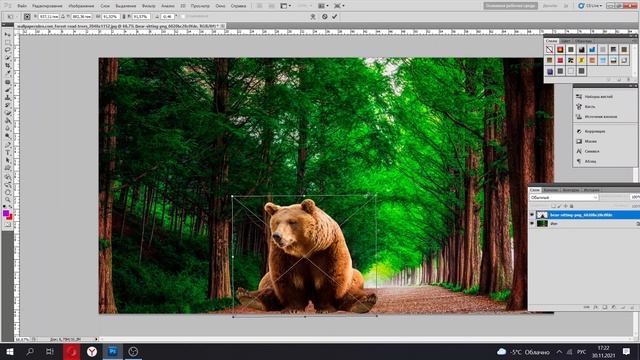This screenshot has width=640, height=360.
Task: Switch to the Каналы tab
Action: tap(551, 190)
